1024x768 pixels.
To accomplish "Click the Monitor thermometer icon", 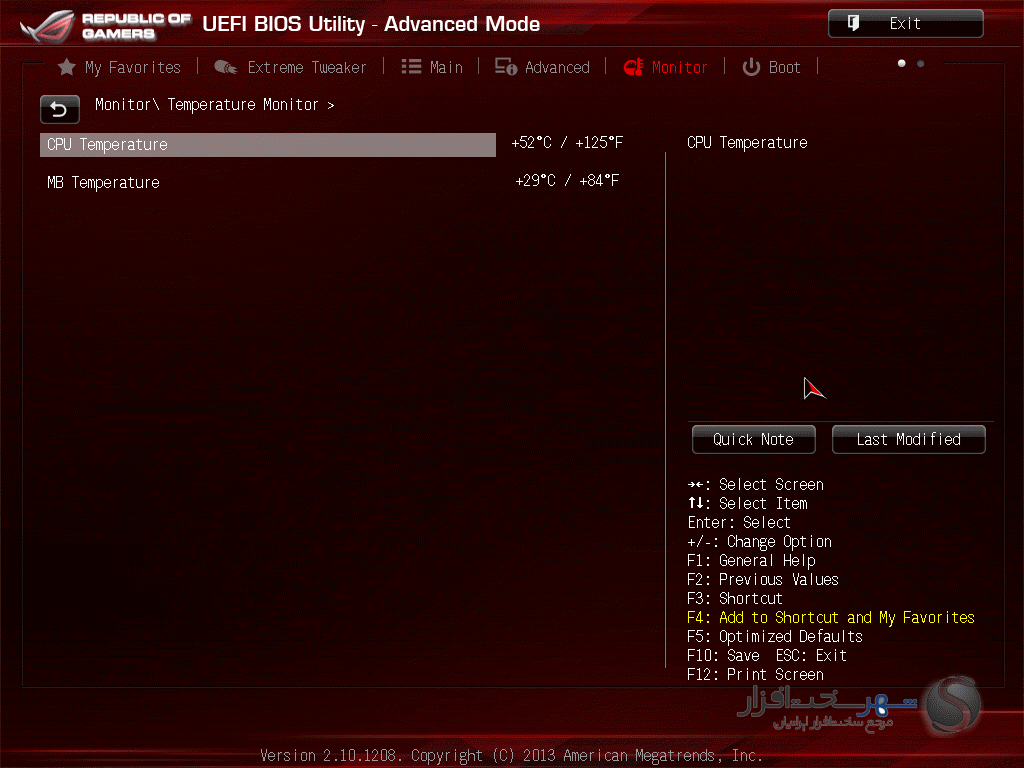I will [x=633, y=67].
